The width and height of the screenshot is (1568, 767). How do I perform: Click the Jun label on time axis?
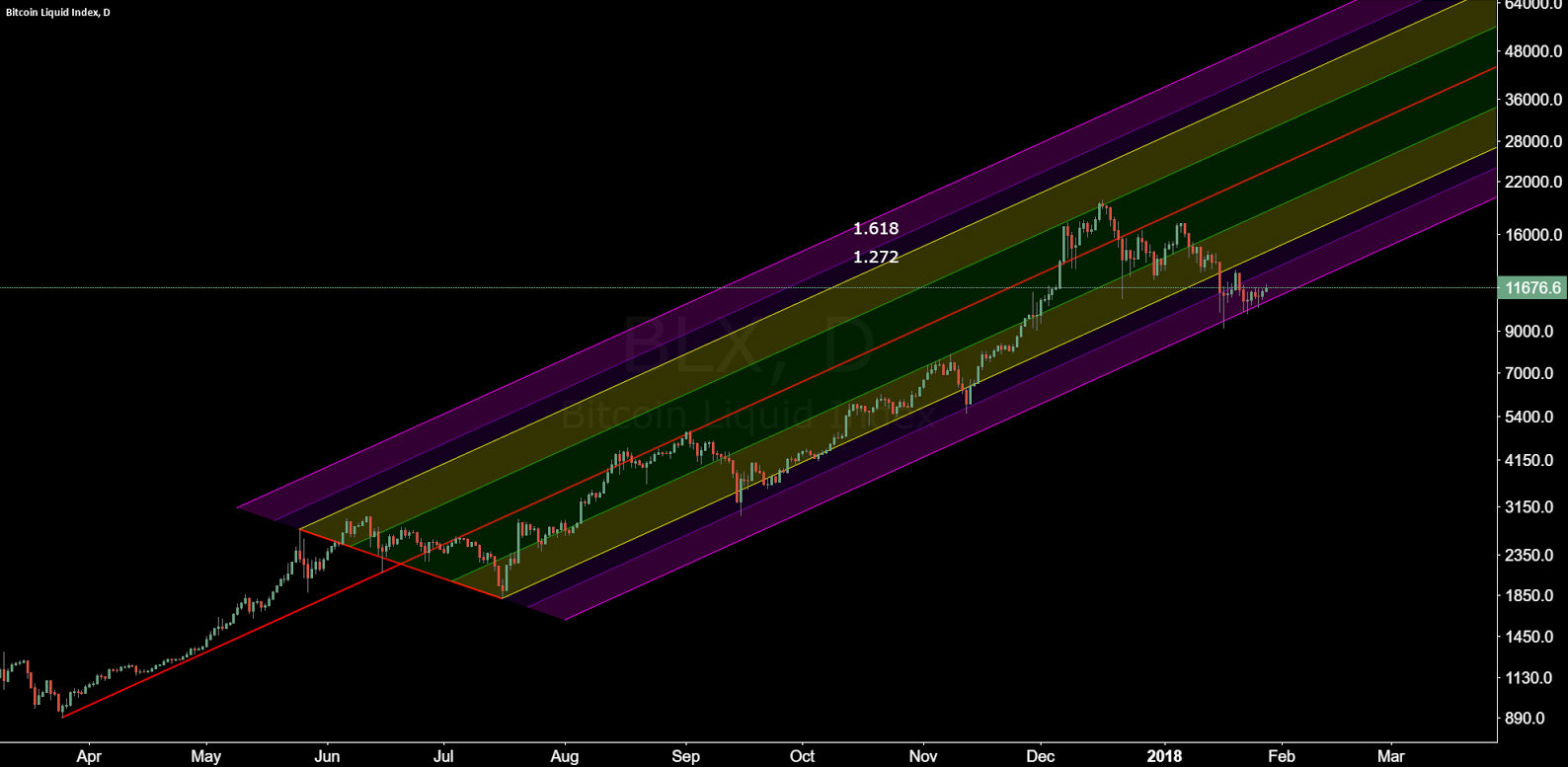[327, 757]
